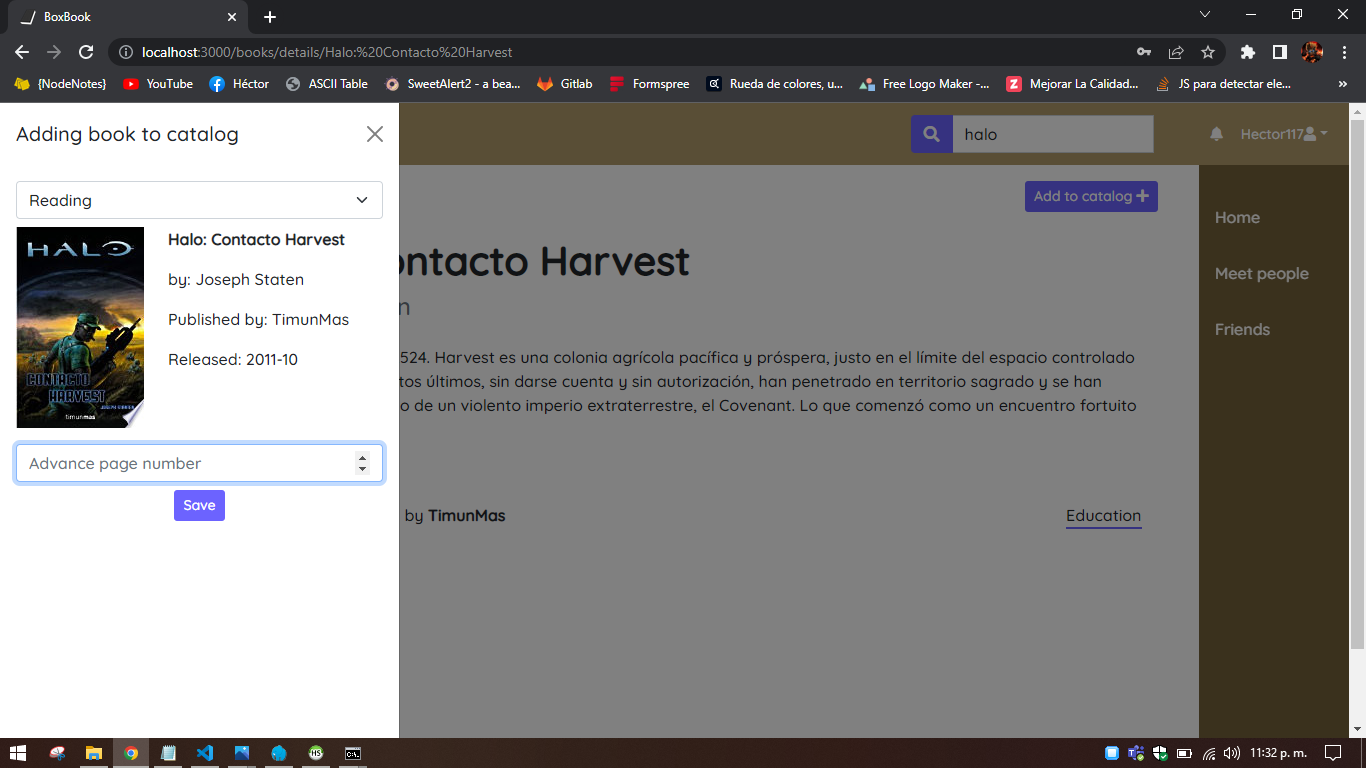Viewport: 1366px width, 768px height.
Task: Open saved passwords key icon
Action: pyautogui.click(x=1144, y=52)
